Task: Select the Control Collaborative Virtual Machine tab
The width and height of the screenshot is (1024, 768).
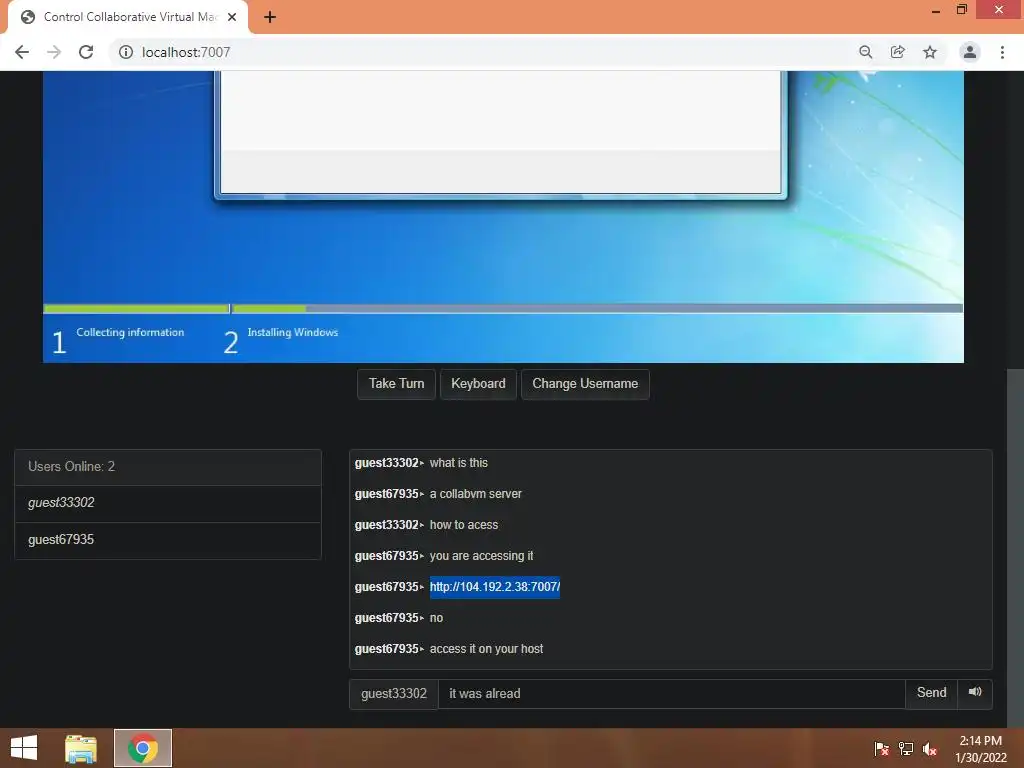Action: point(127,17)
